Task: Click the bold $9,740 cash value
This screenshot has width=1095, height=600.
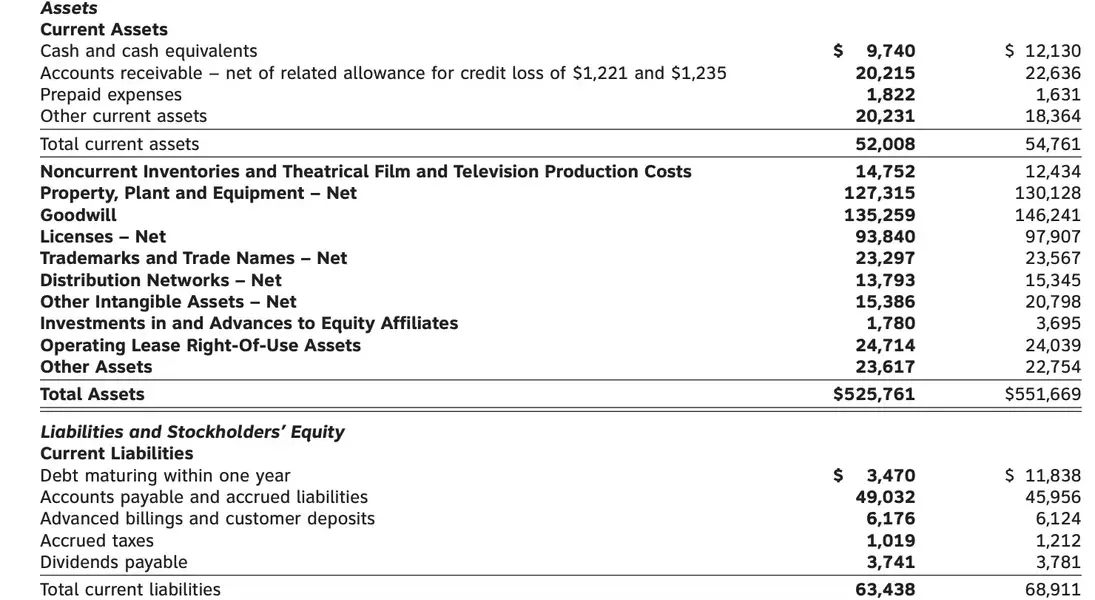Action: pos(875,51)
